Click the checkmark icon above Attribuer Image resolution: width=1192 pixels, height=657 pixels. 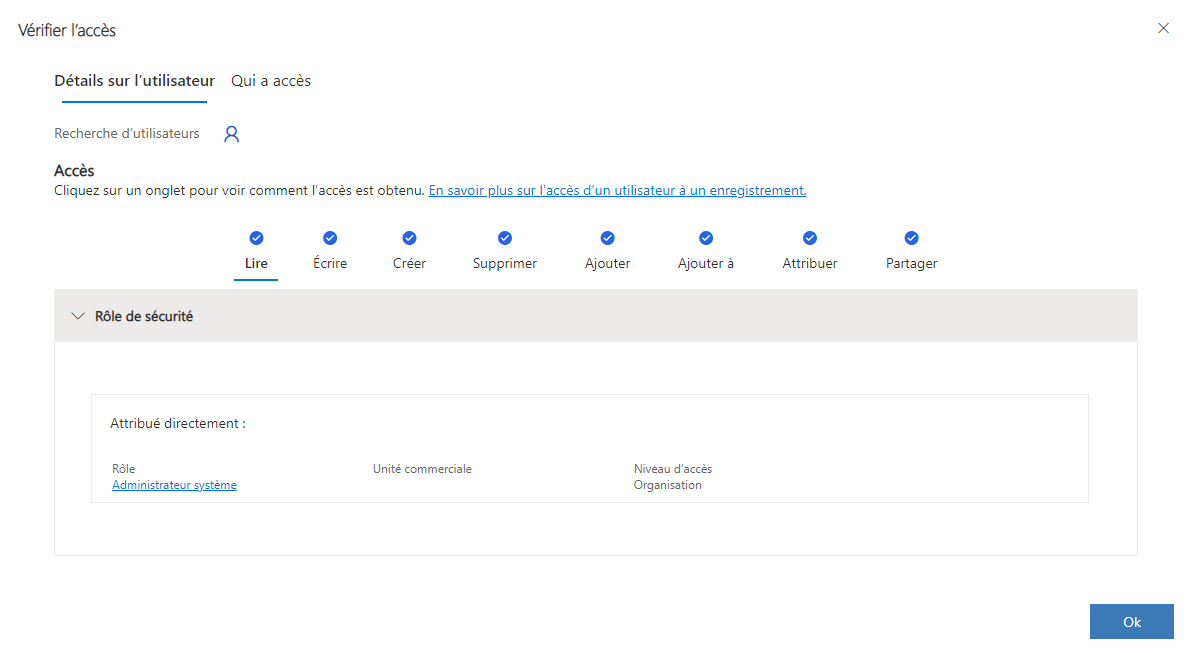click(x=810, y=238)
